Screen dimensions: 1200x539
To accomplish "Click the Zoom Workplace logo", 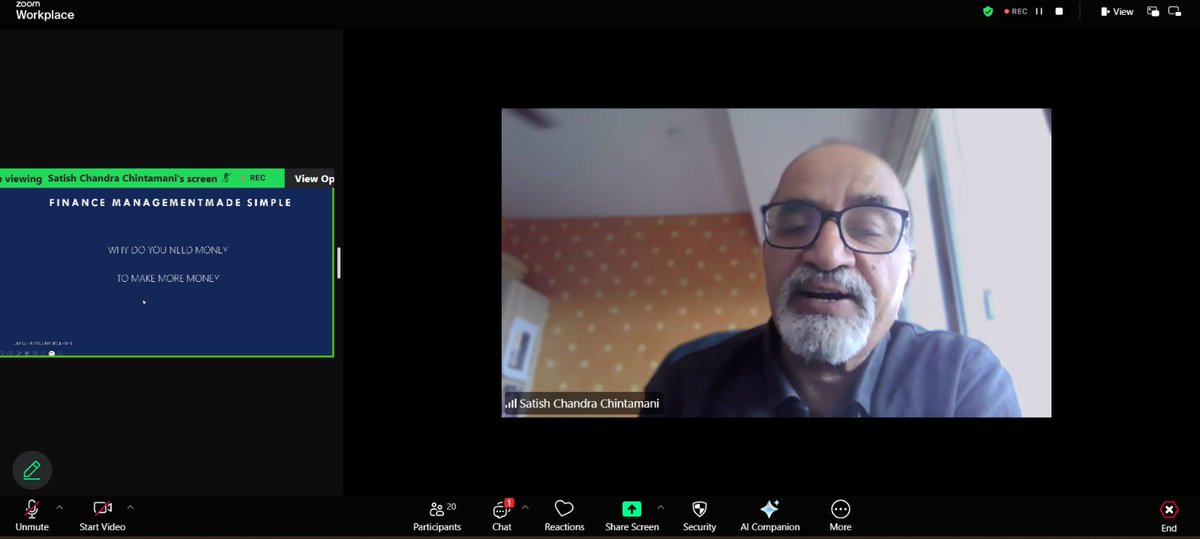I will [45, 11].
